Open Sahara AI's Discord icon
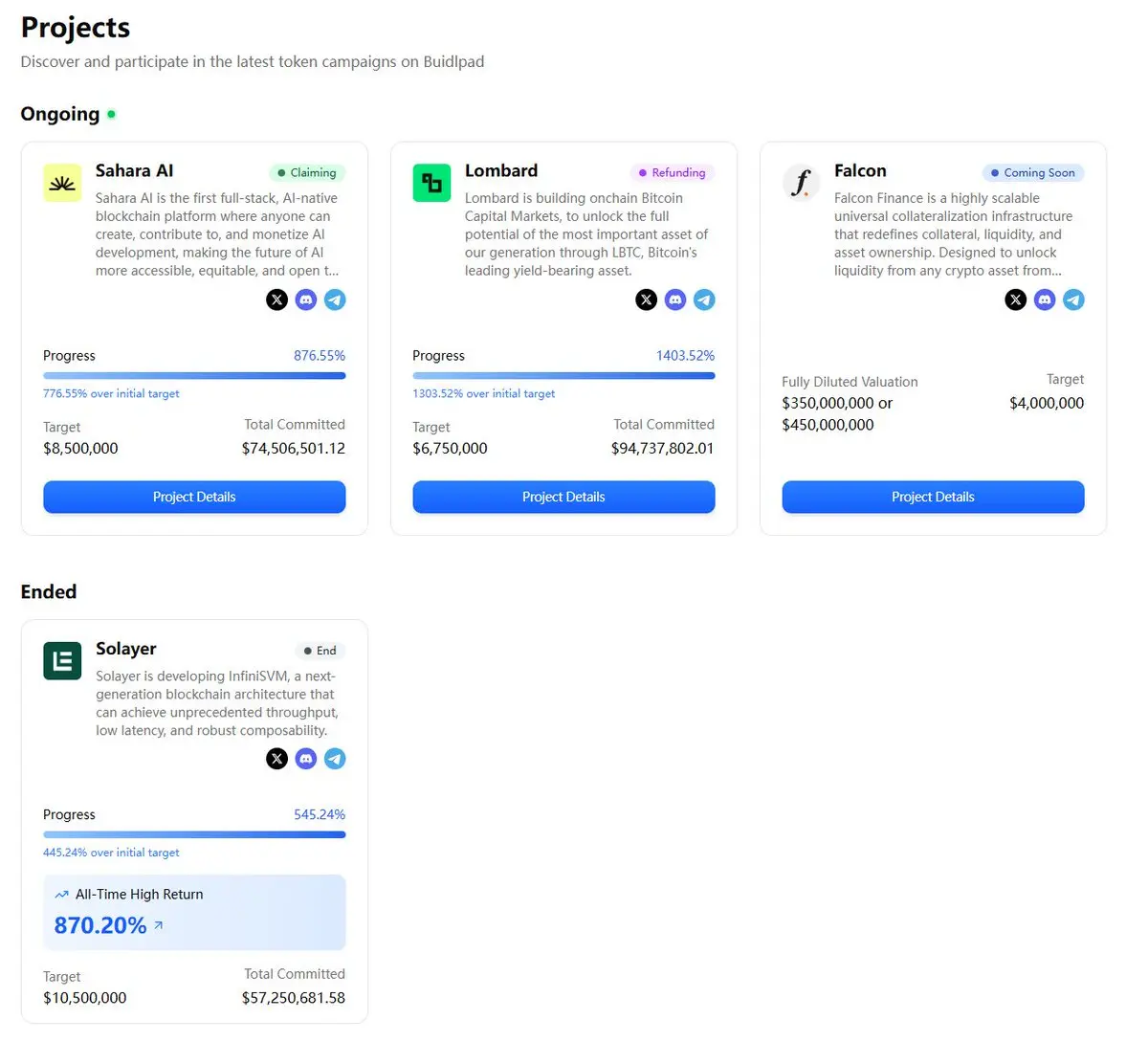 (306, 299)
